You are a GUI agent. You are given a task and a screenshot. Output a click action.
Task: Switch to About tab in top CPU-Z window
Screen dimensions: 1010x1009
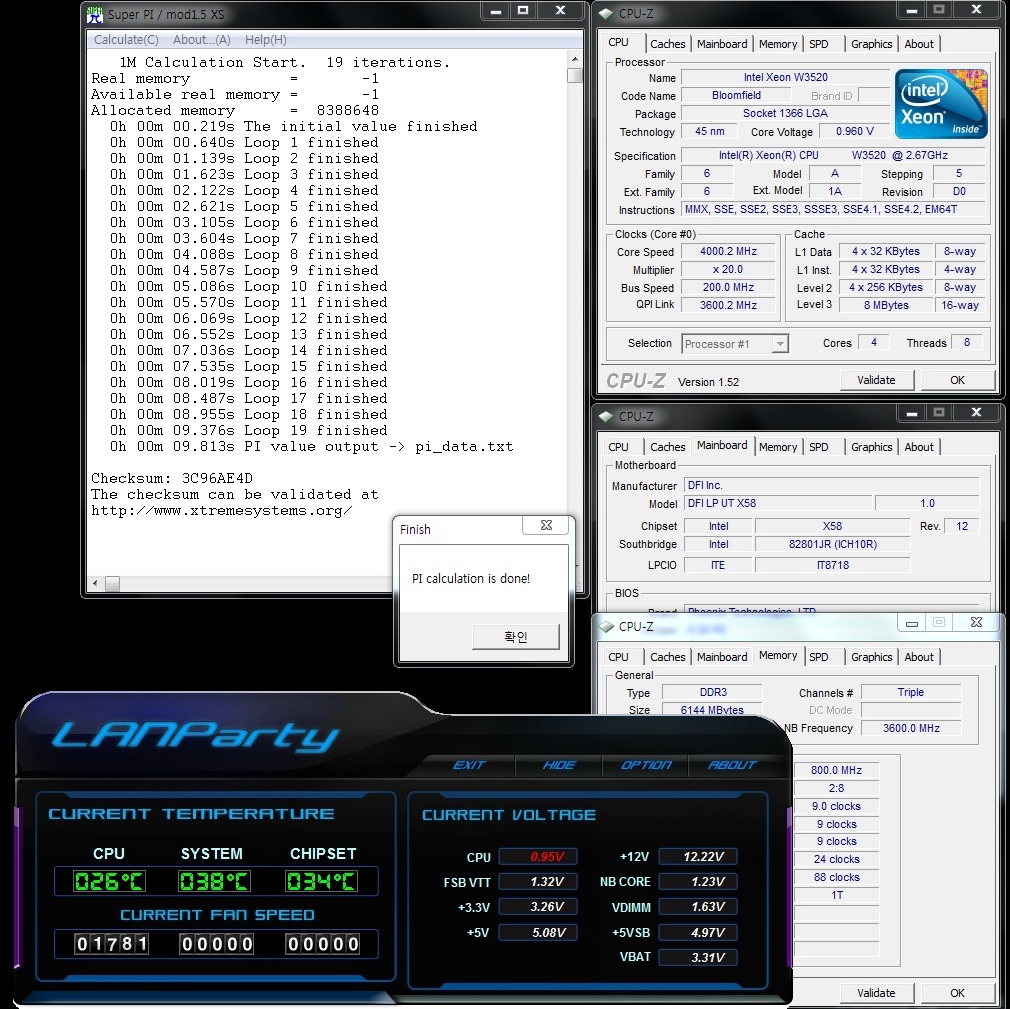[919, 44]
